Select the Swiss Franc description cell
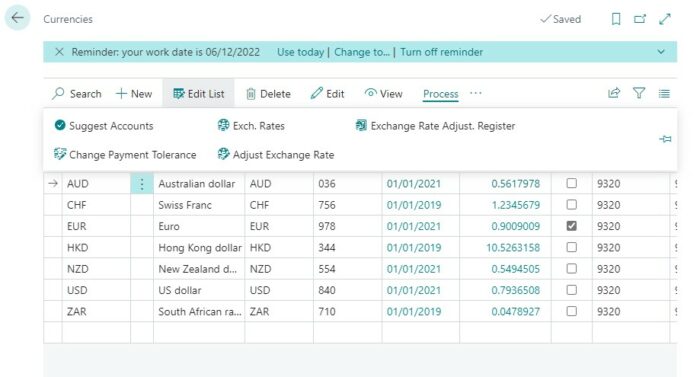This screenshot has width=700, height=377. click(199, 205)
